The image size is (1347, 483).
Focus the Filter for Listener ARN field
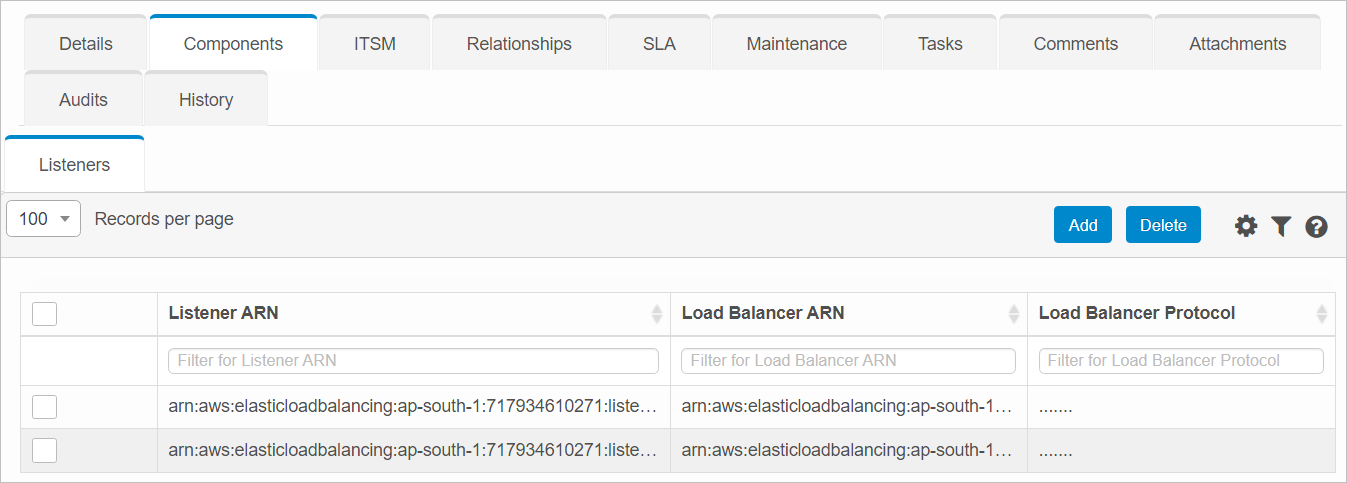point(413,361)
